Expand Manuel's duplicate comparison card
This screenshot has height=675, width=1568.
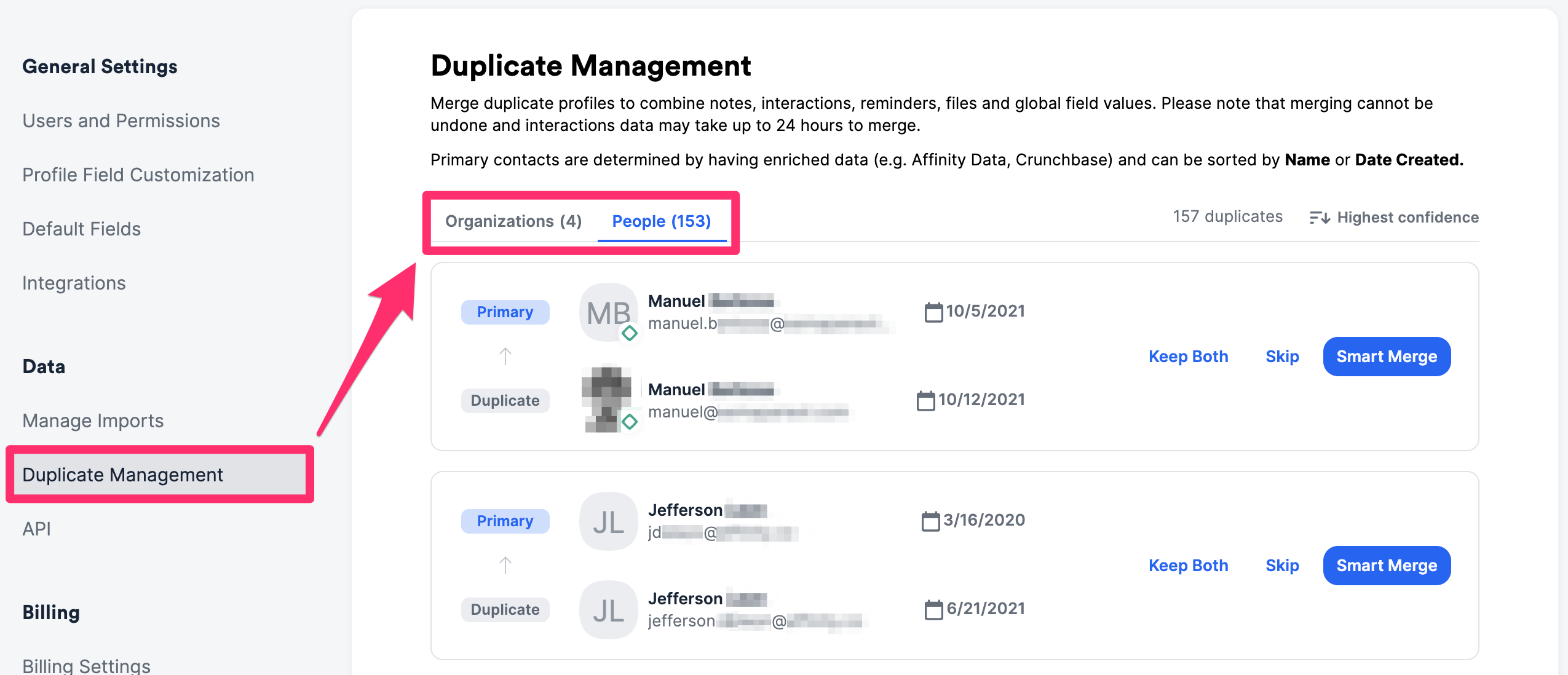coord(984,357)
